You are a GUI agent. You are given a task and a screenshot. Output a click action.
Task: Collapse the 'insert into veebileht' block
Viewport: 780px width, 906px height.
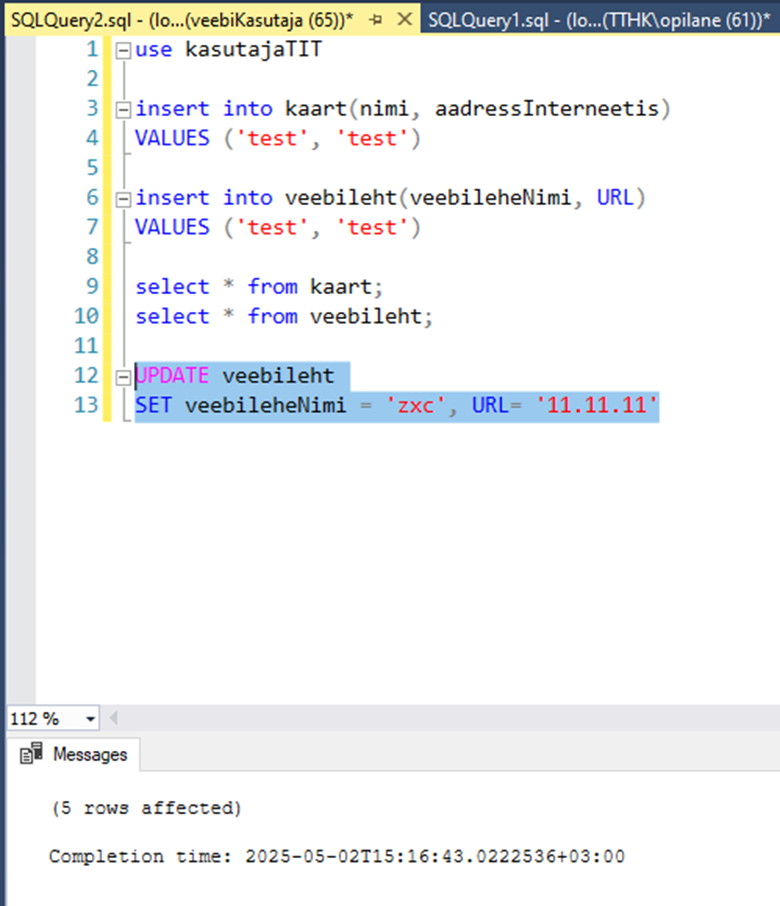122,198
